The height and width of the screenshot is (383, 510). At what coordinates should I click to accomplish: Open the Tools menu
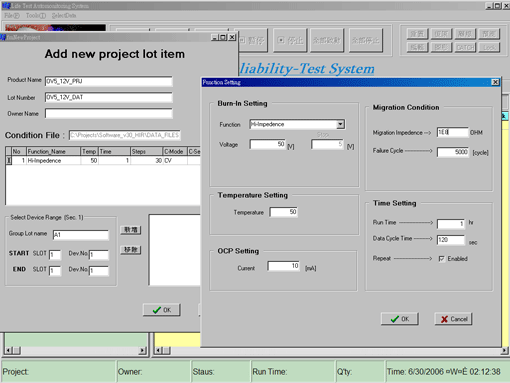(36, 16)
